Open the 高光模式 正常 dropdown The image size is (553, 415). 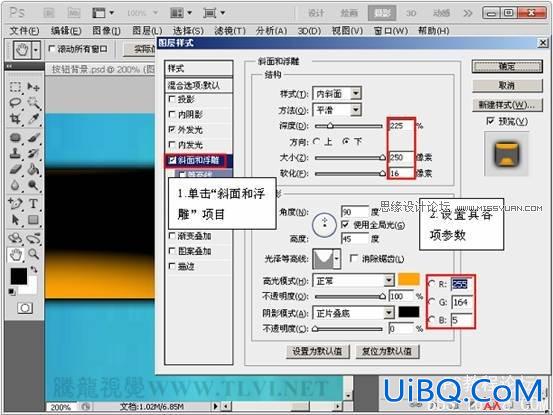389,281
